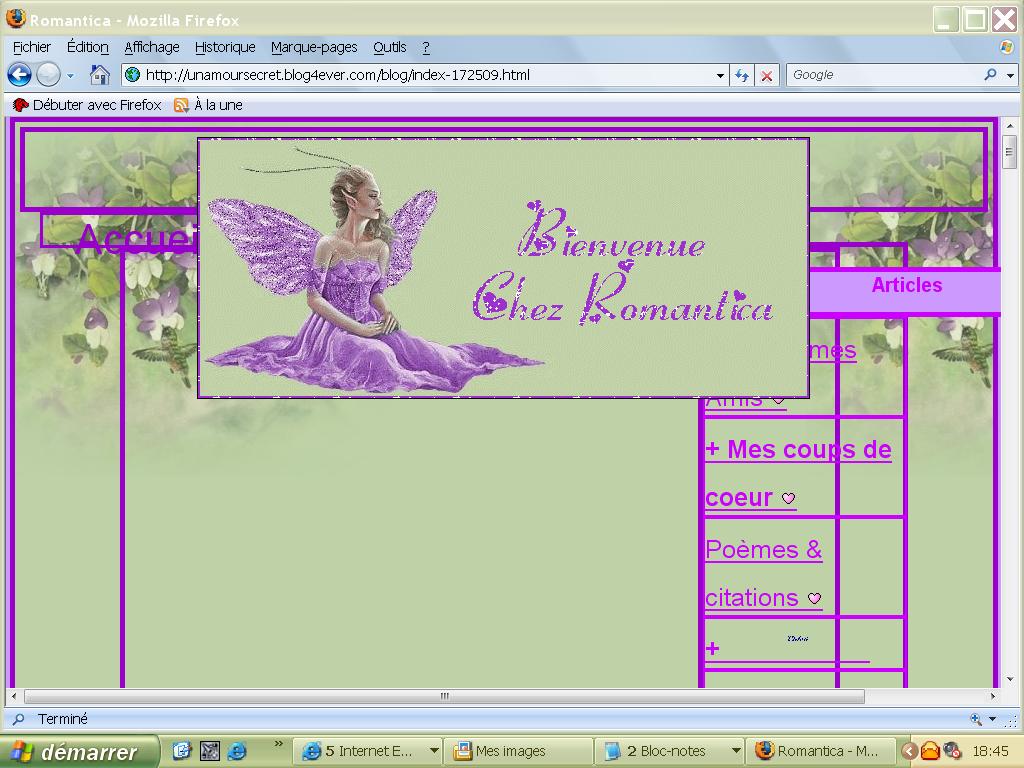Viewport: 1024px width, 768px height.
Task: Click the vertical scrollbar down arrow
Action: 1010,680
